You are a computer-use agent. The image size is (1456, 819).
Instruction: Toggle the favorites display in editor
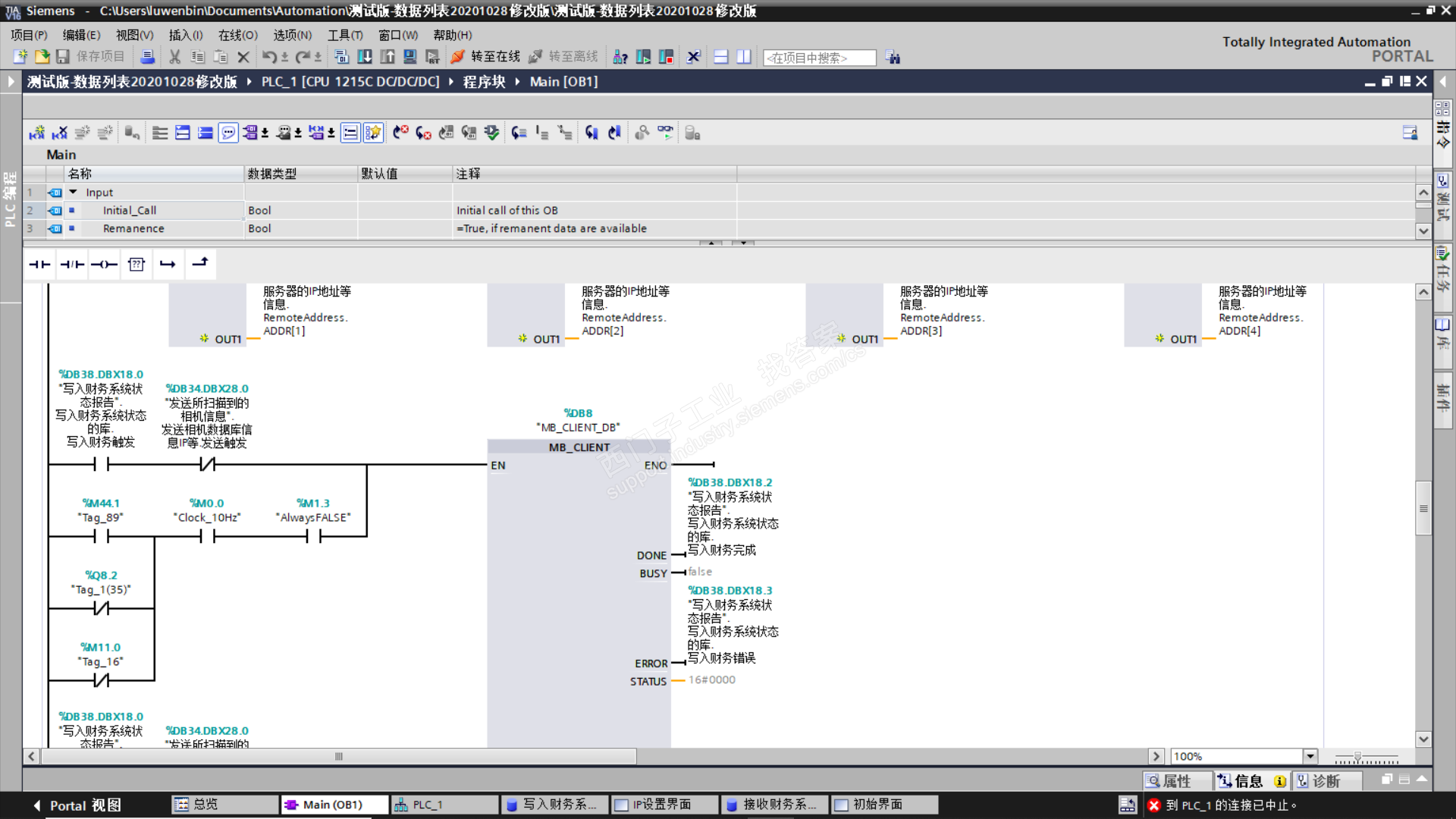point(372,133)
